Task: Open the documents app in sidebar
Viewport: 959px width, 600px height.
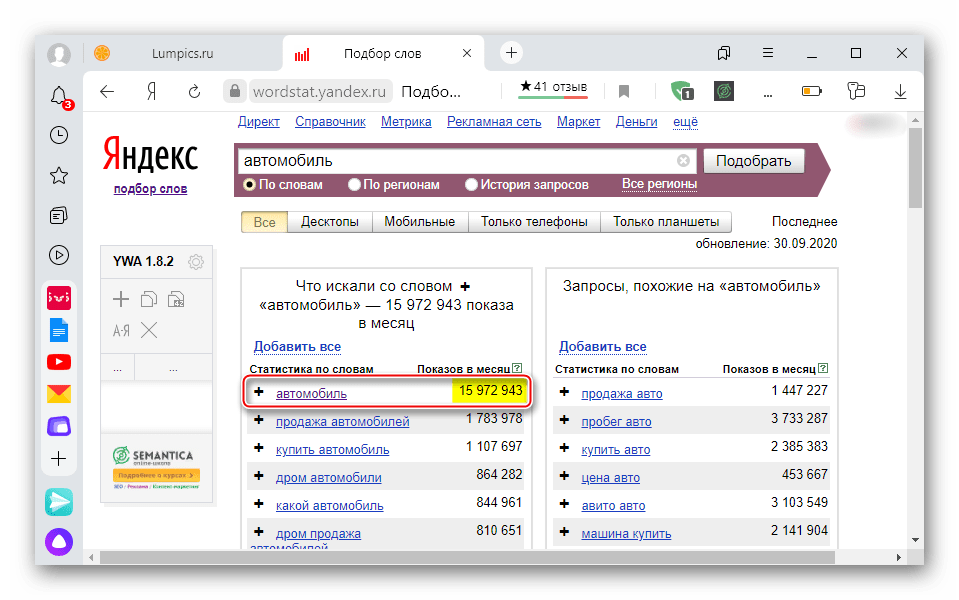Action: (59, 330)
